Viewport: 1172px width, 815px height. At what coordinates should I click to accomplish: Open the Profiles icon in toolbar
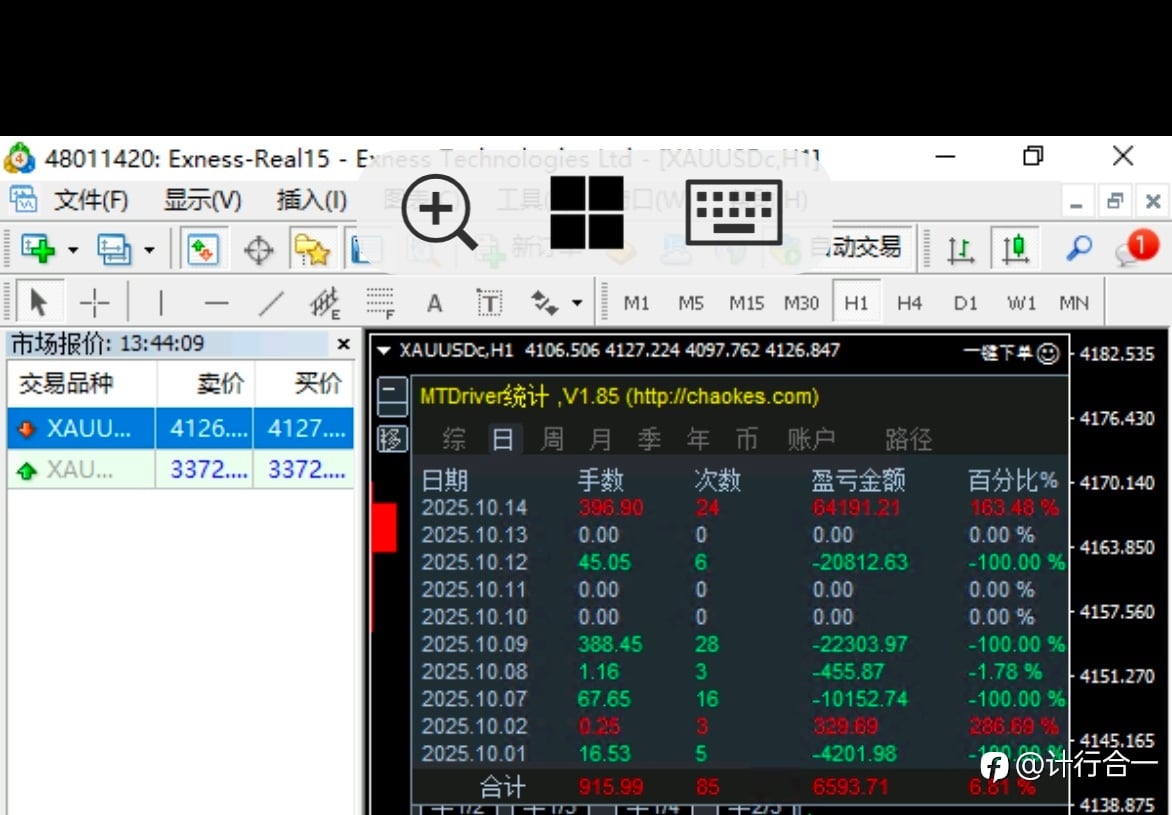pyautogui.click(x=114, y=249)
